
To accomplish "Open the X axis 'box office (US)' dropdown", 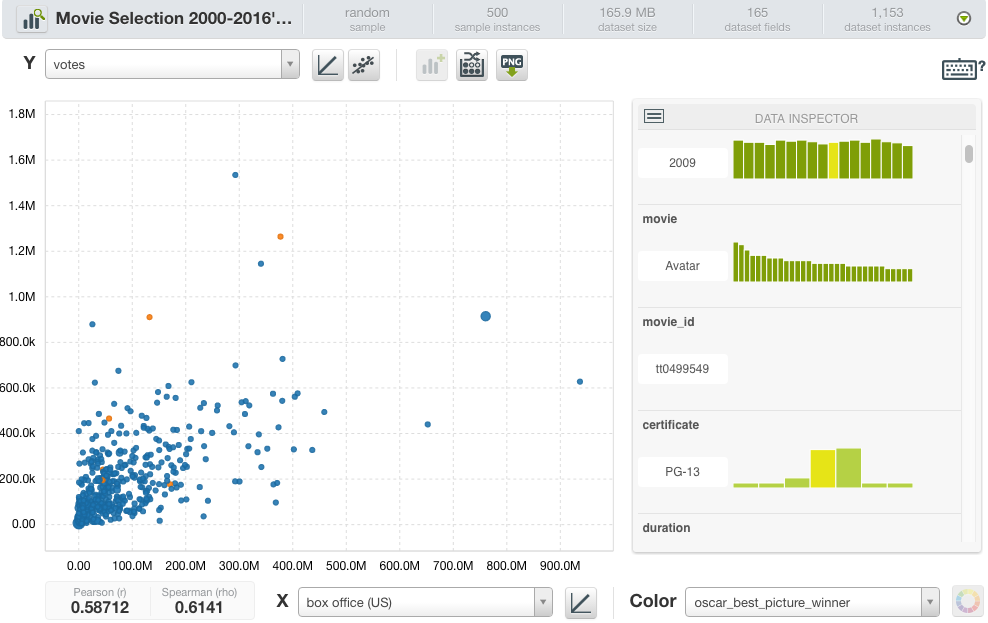I will point(425,602).
